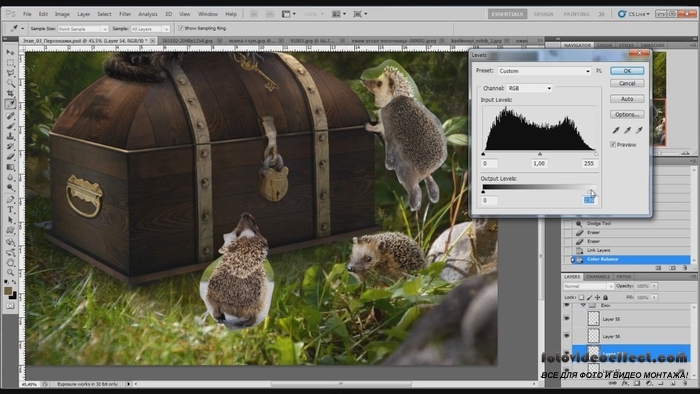Click Cancel in the Levels dialog
Screen dimensions: 700x394
[x=627, y=83]
